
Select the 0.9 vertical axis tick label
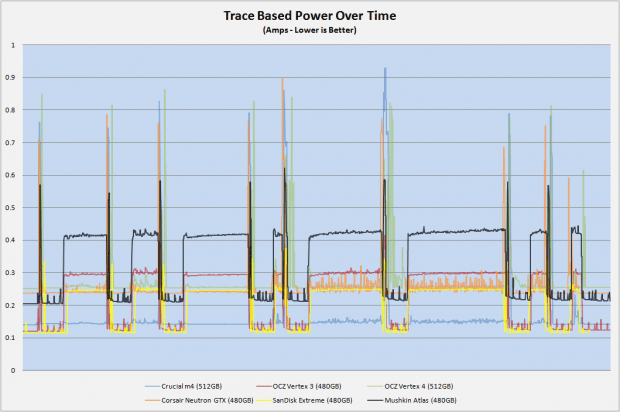click(x=11, y=78)
